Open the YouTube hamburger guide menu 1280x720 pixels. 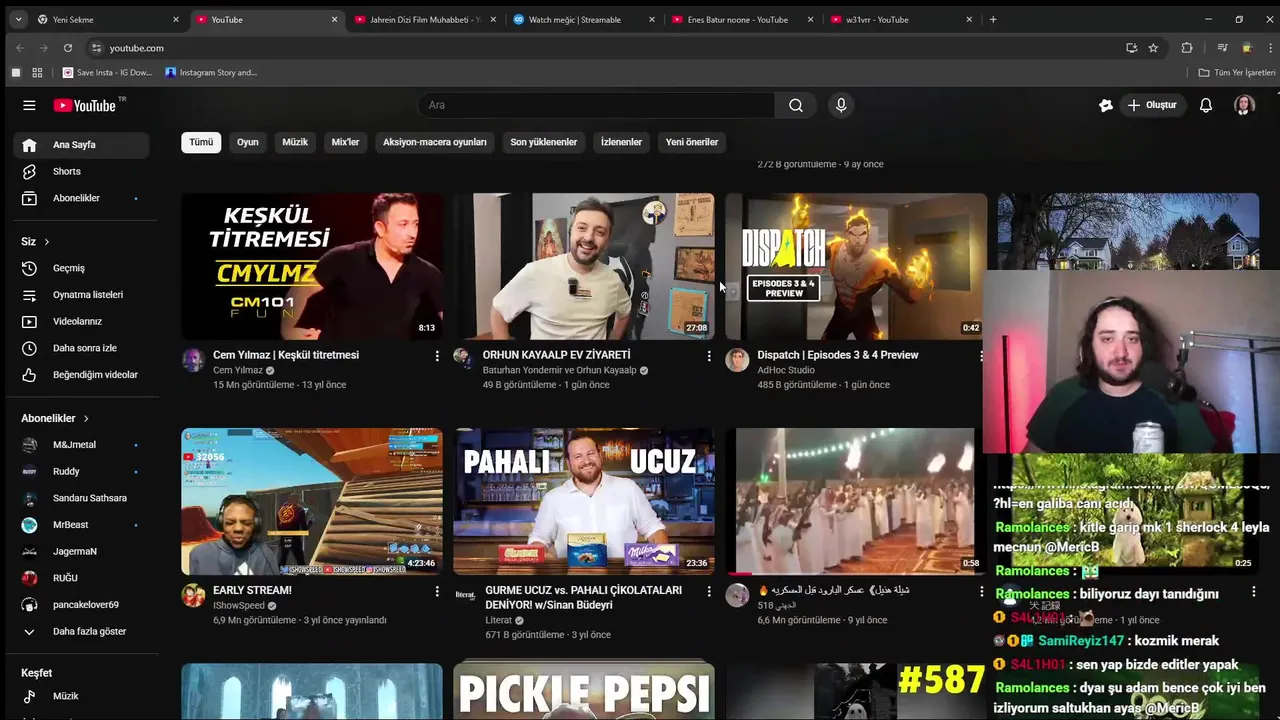click(x=29, y=105)
